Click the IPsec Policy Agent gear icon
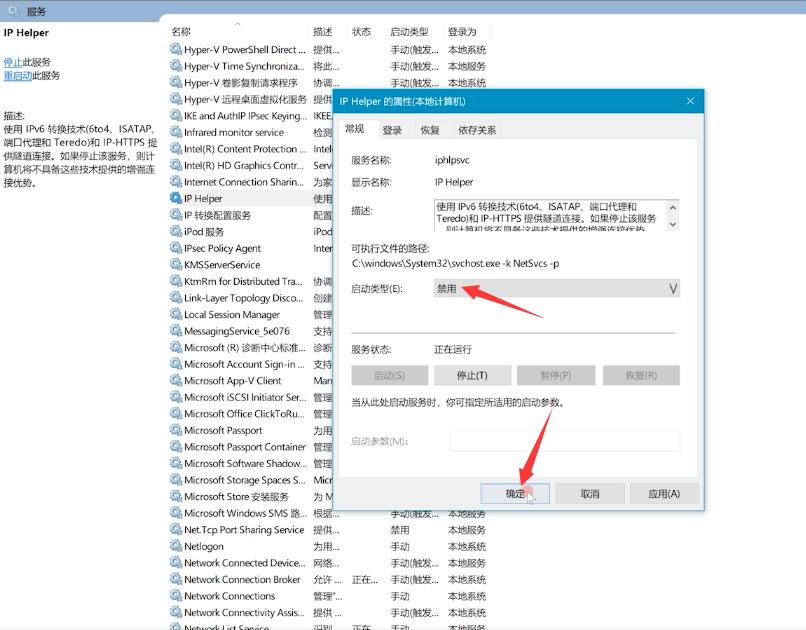Screen dimensions: 806x630 176,248
